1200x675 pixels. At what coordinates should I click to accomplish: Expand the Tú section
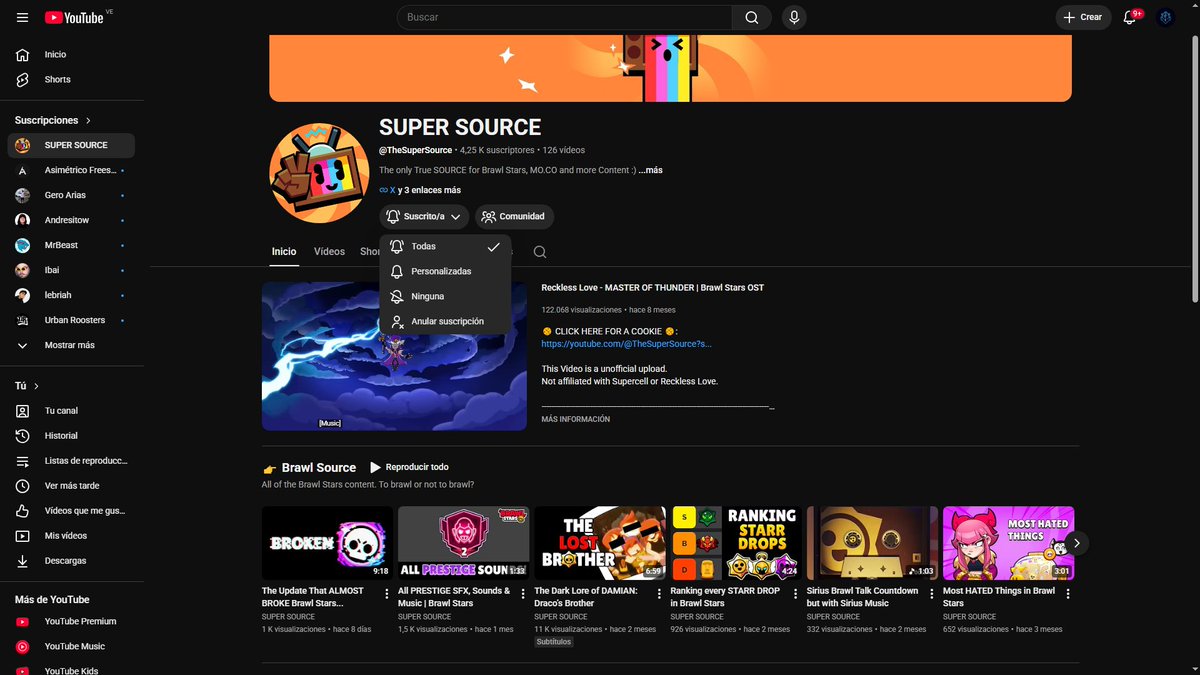coord(27,386)
